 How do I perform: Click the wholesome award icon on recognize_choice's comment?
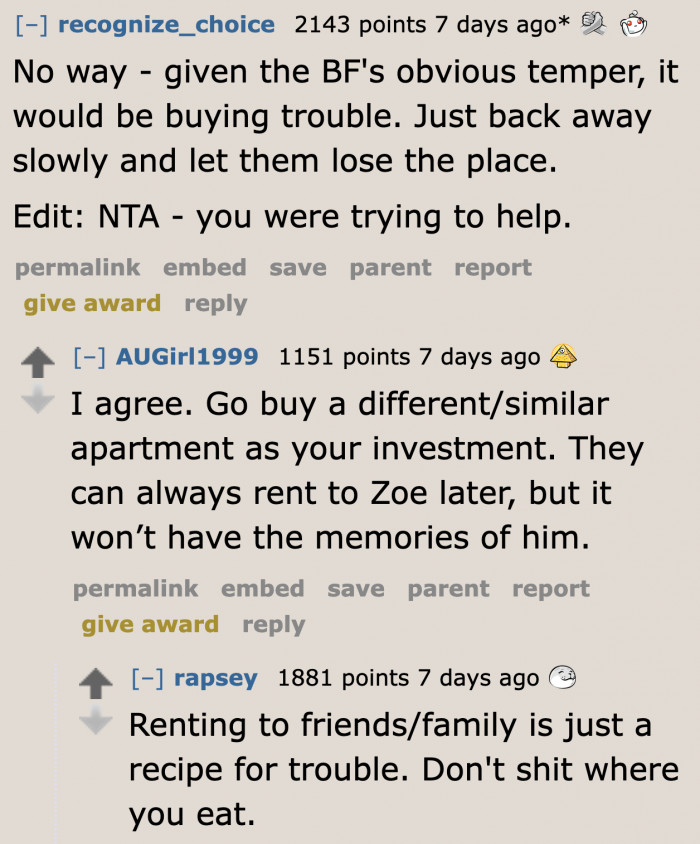(x=592, y=24)
